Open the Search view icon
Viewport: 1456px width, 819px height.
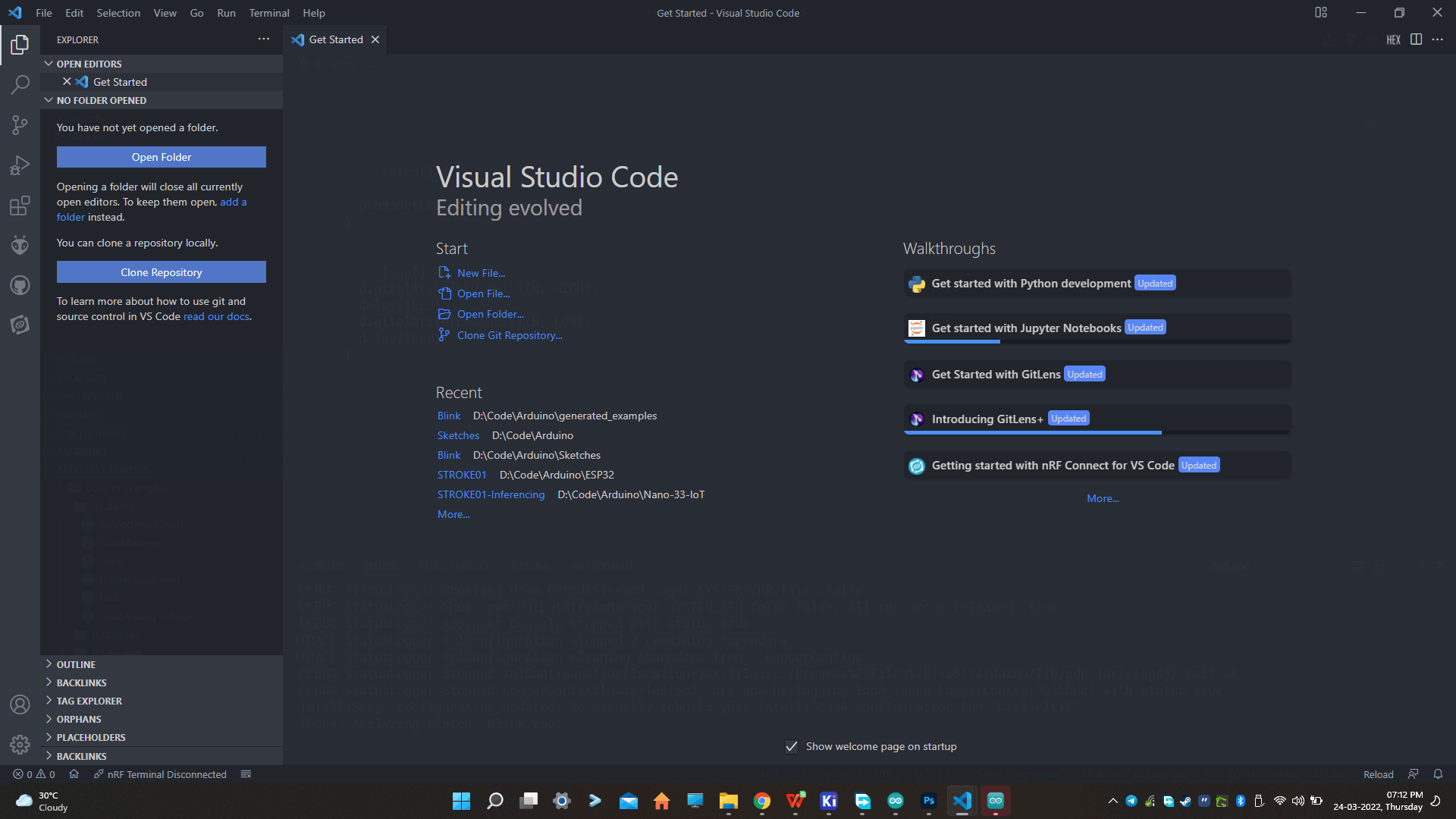20,84
